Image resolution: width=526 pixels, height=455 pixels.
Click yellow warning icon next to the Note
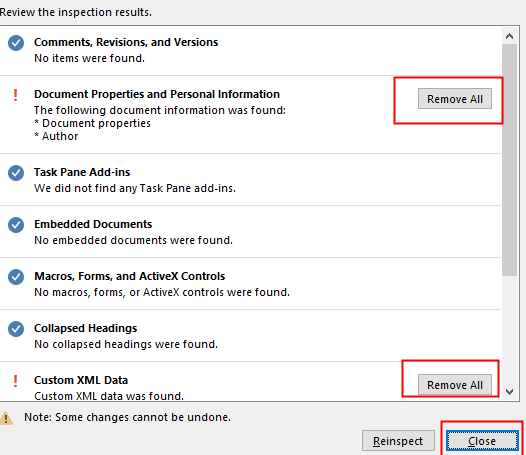tap(6, 418)
